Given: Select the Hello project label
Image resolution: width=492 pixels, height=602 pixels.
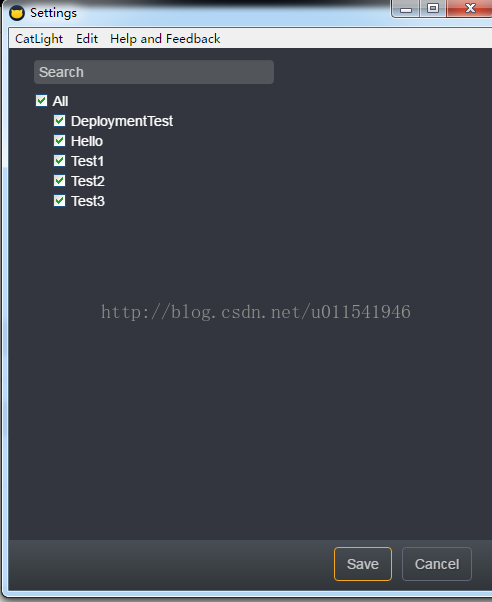Looking at the screenshot, I should click(x=87, y=141).
